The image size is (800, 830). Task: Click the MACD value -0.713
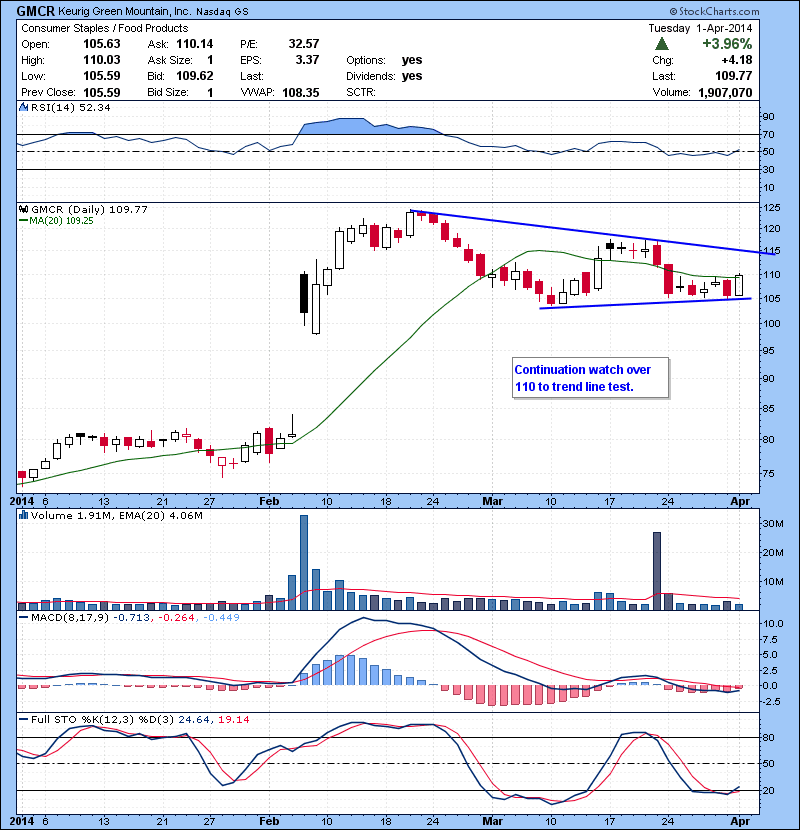click(x=131, y=617)
